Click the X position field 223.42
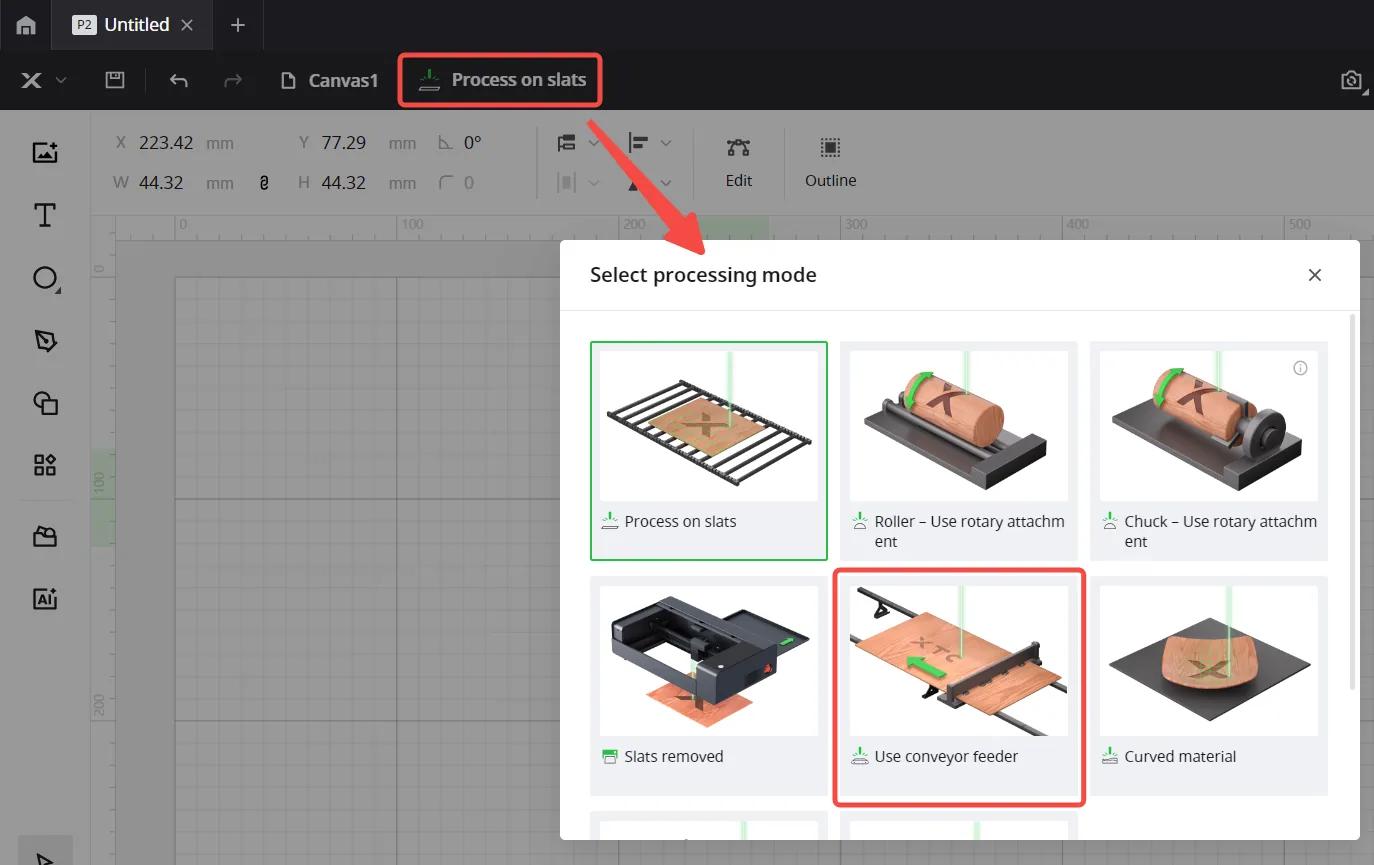 175,143
